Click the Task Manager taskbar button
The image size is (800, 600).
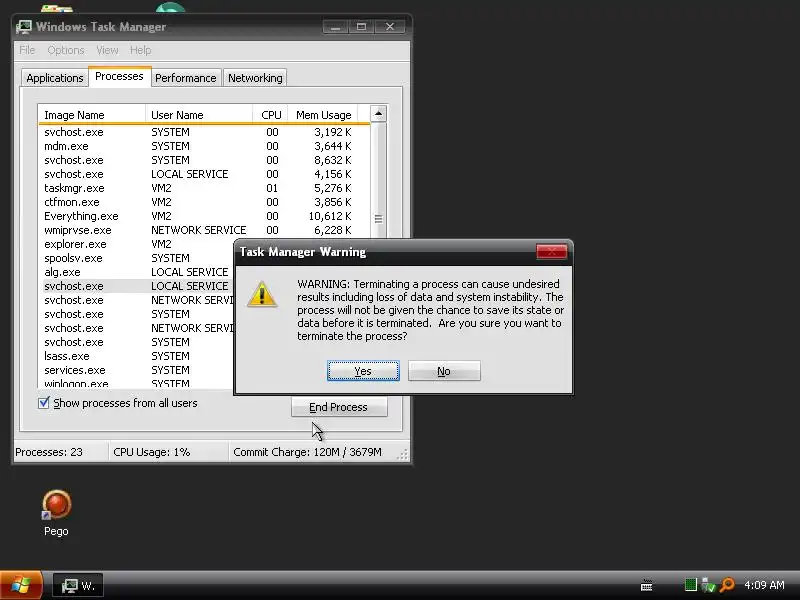click(78, 585)
